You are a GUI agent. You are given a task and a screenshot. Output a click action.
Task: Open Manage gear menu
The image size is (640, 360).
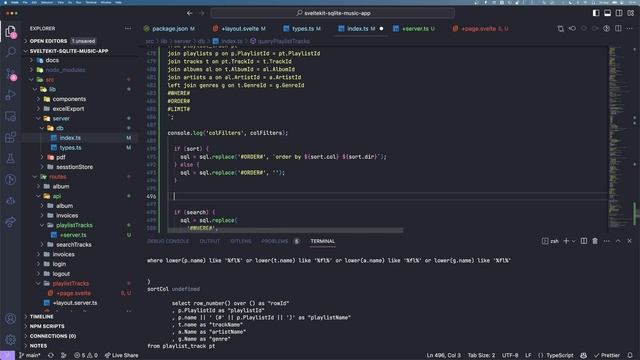click(11, 339)
